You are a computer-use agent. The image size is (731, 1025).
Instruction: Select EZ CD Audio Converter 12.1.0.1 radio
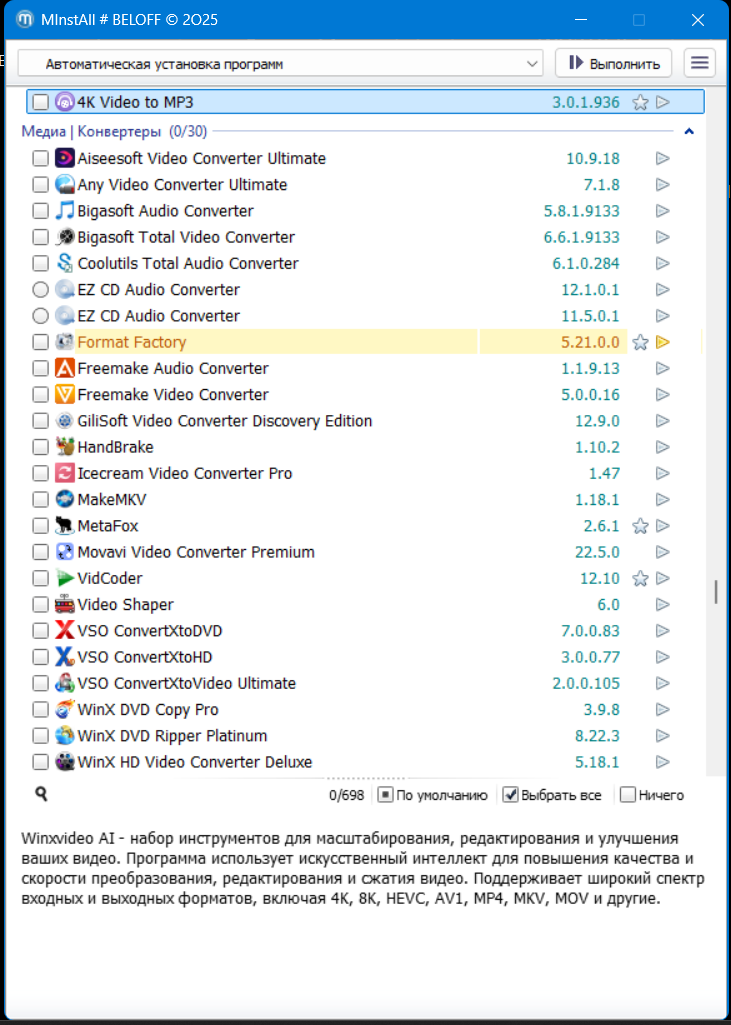(x=40, y=290)
